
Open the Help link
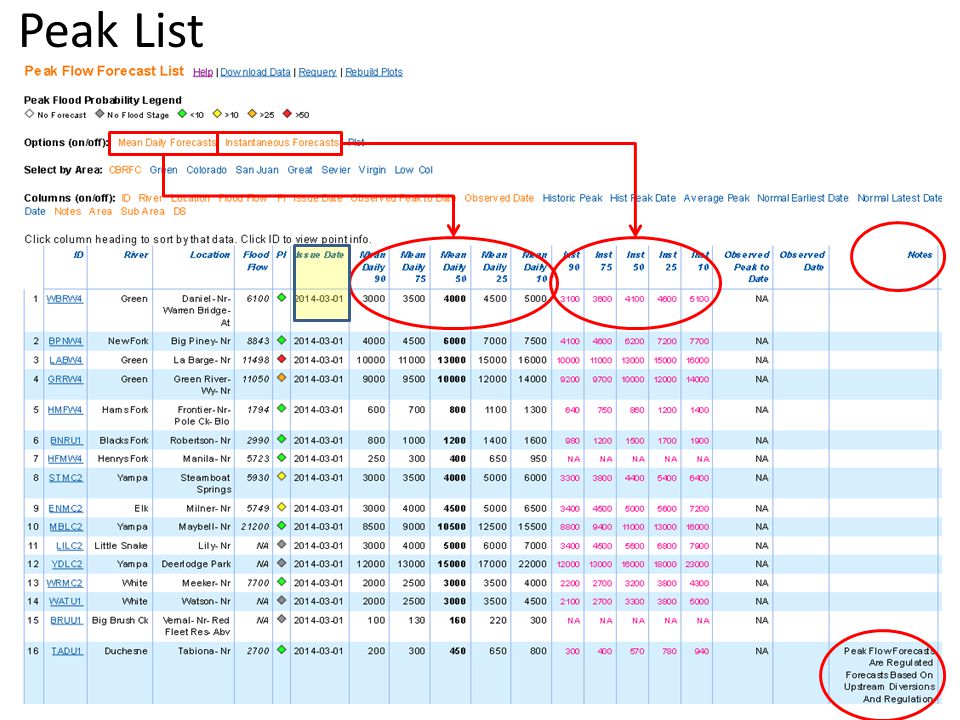coord(203,72)
